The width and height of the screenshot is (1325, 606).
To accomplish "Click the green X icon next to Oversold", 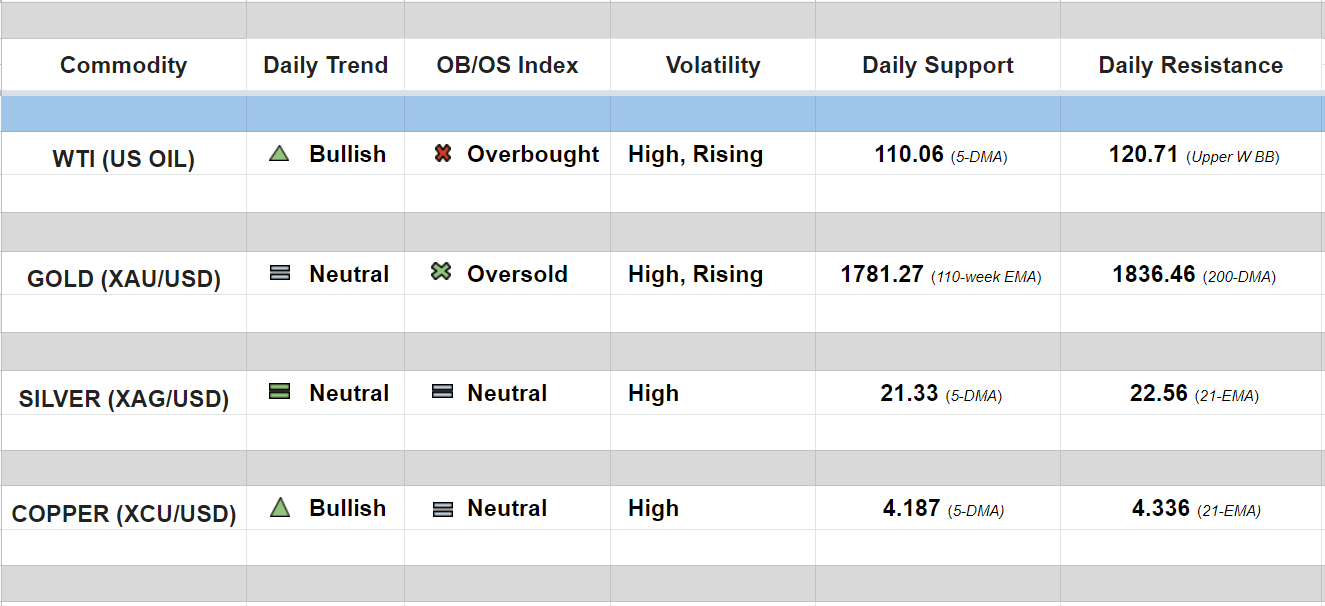I will 441,272.
